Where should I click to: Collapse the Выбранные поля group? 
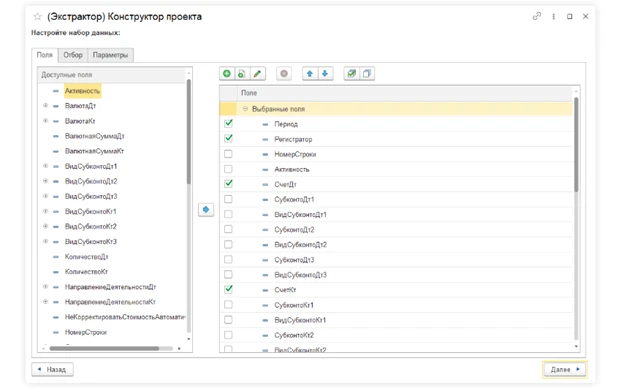[245, 109]
